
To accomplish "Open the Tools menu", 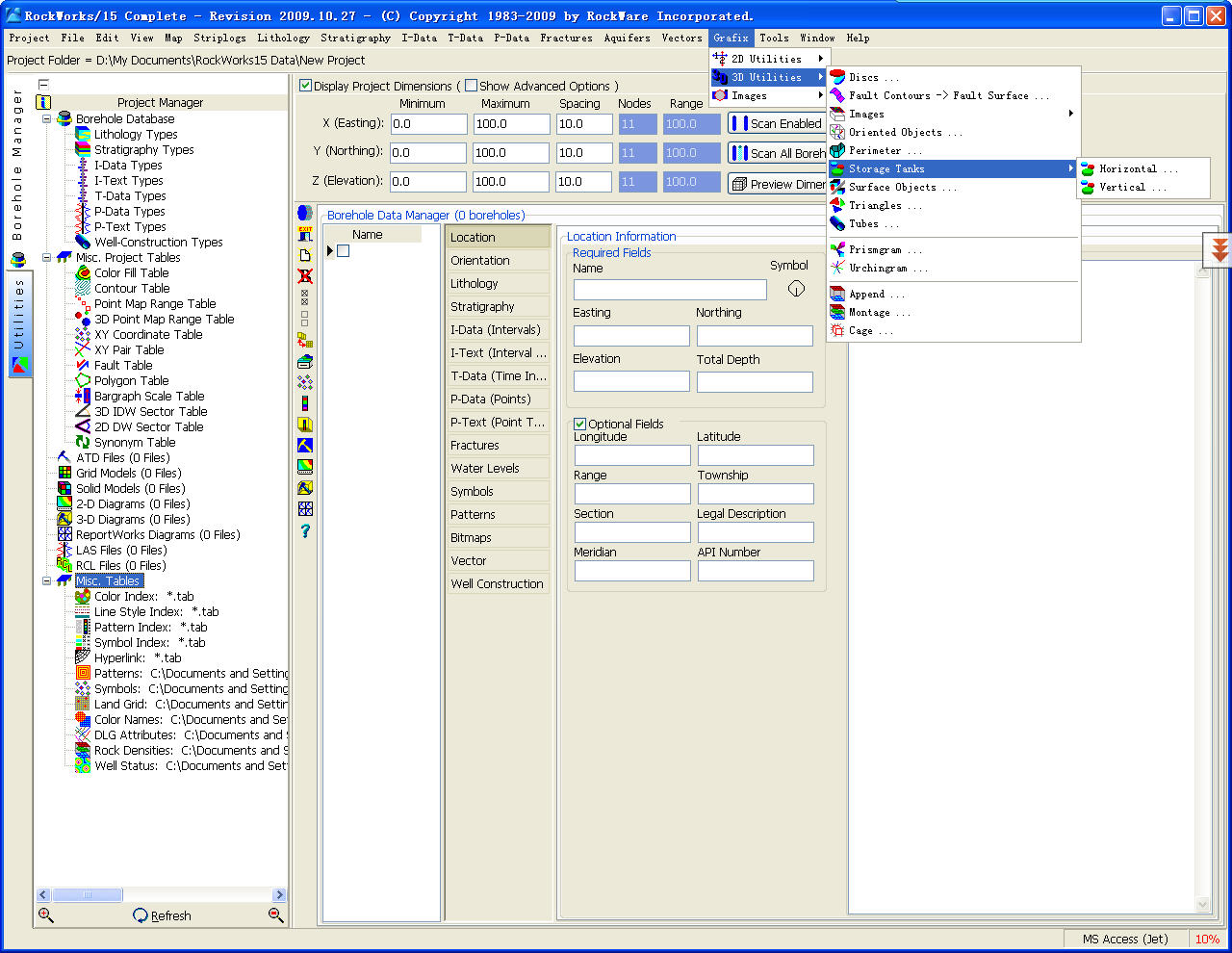I will (x=774, y=38).
